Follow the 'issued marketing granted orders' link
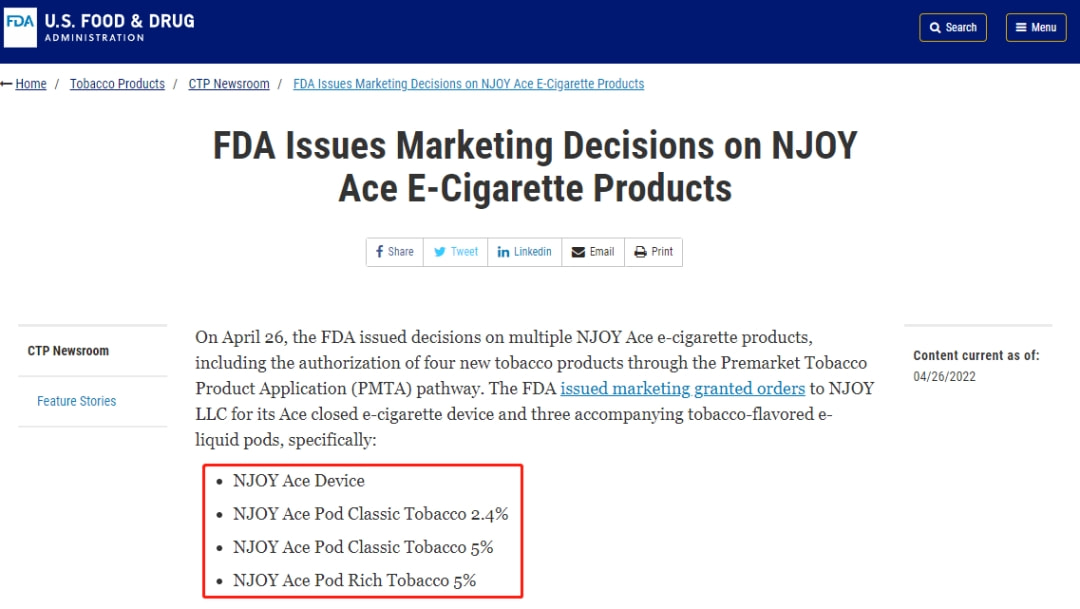Viewport: 1080px width, 609px height. click(682, 389)
